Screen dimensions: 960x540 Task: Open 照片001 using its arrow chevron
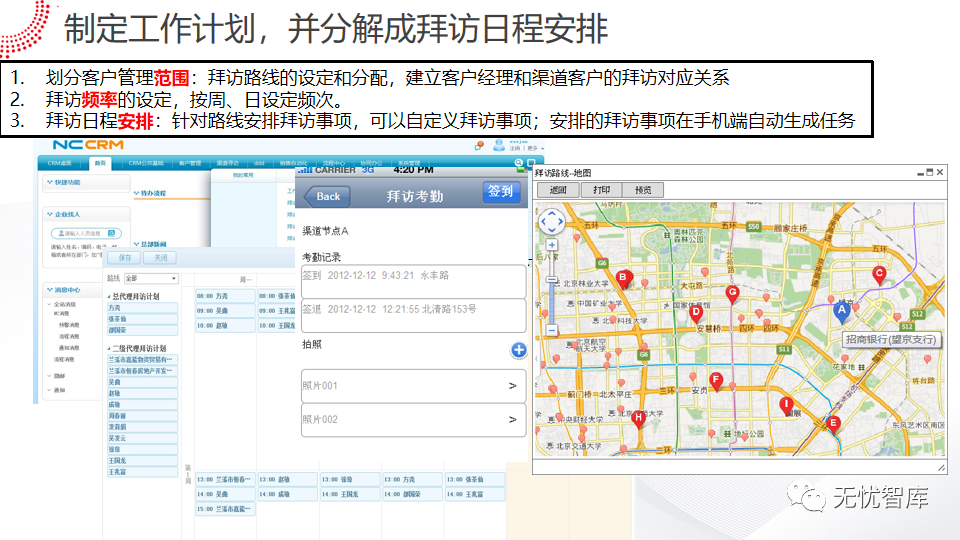pos(512,386)
